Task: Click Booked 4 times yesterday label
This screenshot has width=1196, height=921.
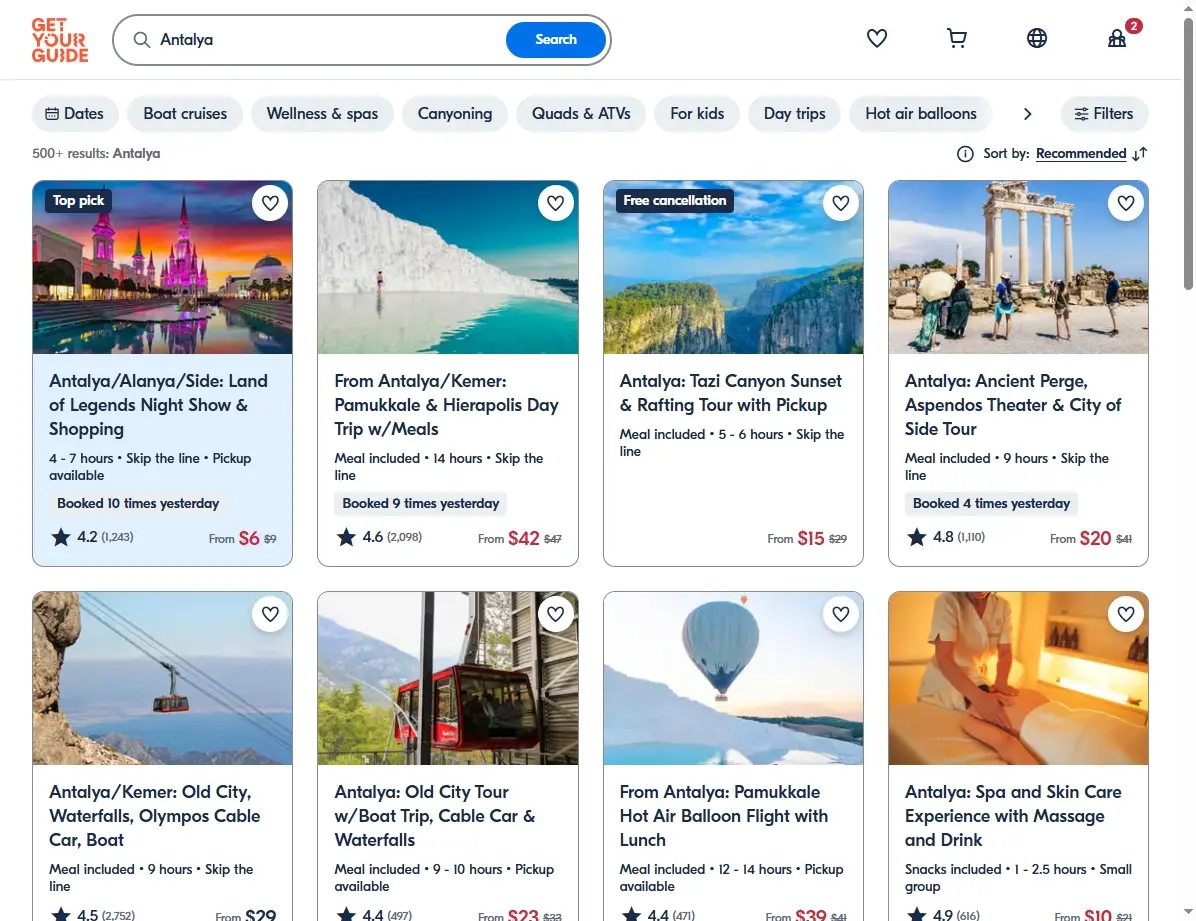Action: pos(991,504)
